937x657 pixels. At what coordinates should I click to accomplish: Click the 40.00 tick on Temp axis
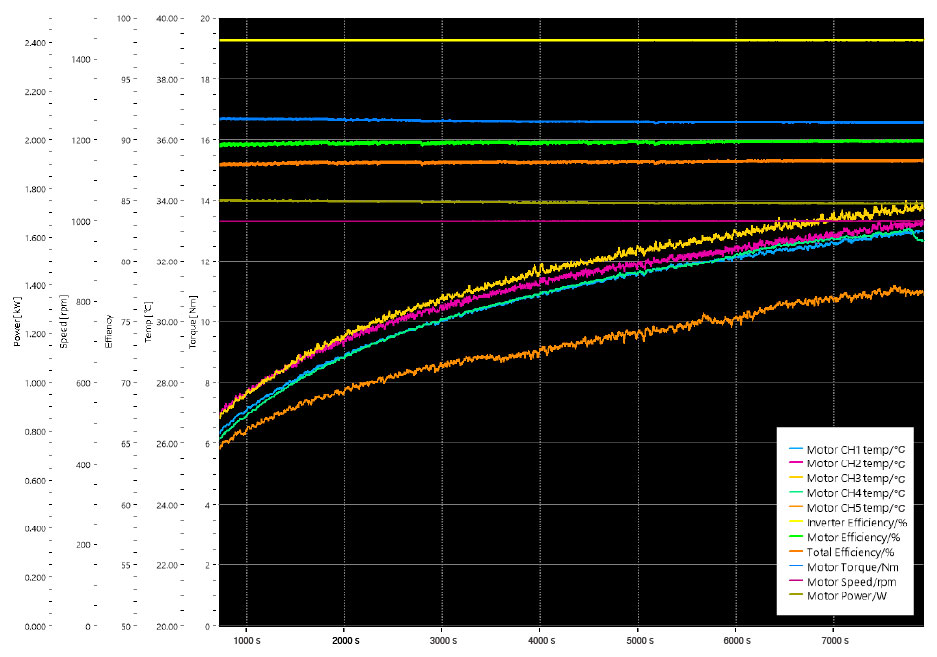click(165, 19)
